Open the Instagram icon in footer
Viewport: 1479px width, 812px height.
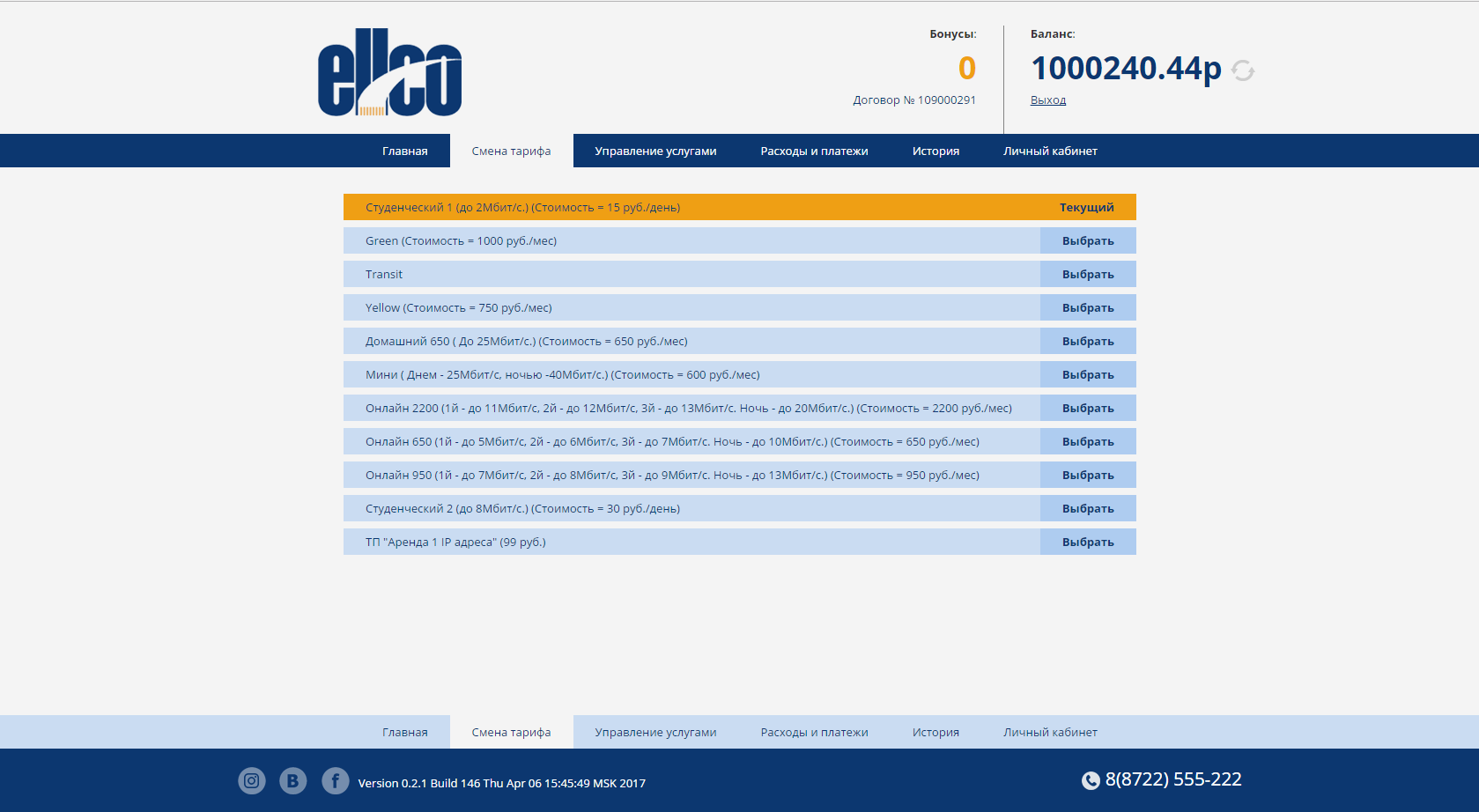(x=252, y=780)
